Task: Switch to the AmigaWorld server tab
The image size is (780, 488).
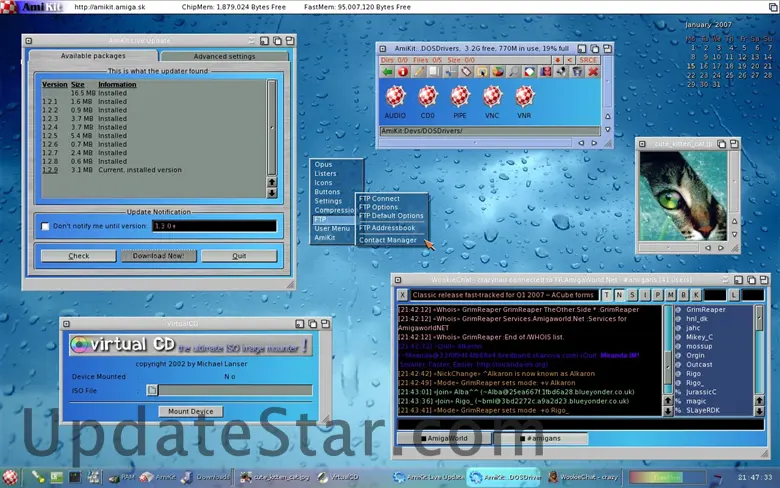Action: pyautogui.click(x=444, y=438)
